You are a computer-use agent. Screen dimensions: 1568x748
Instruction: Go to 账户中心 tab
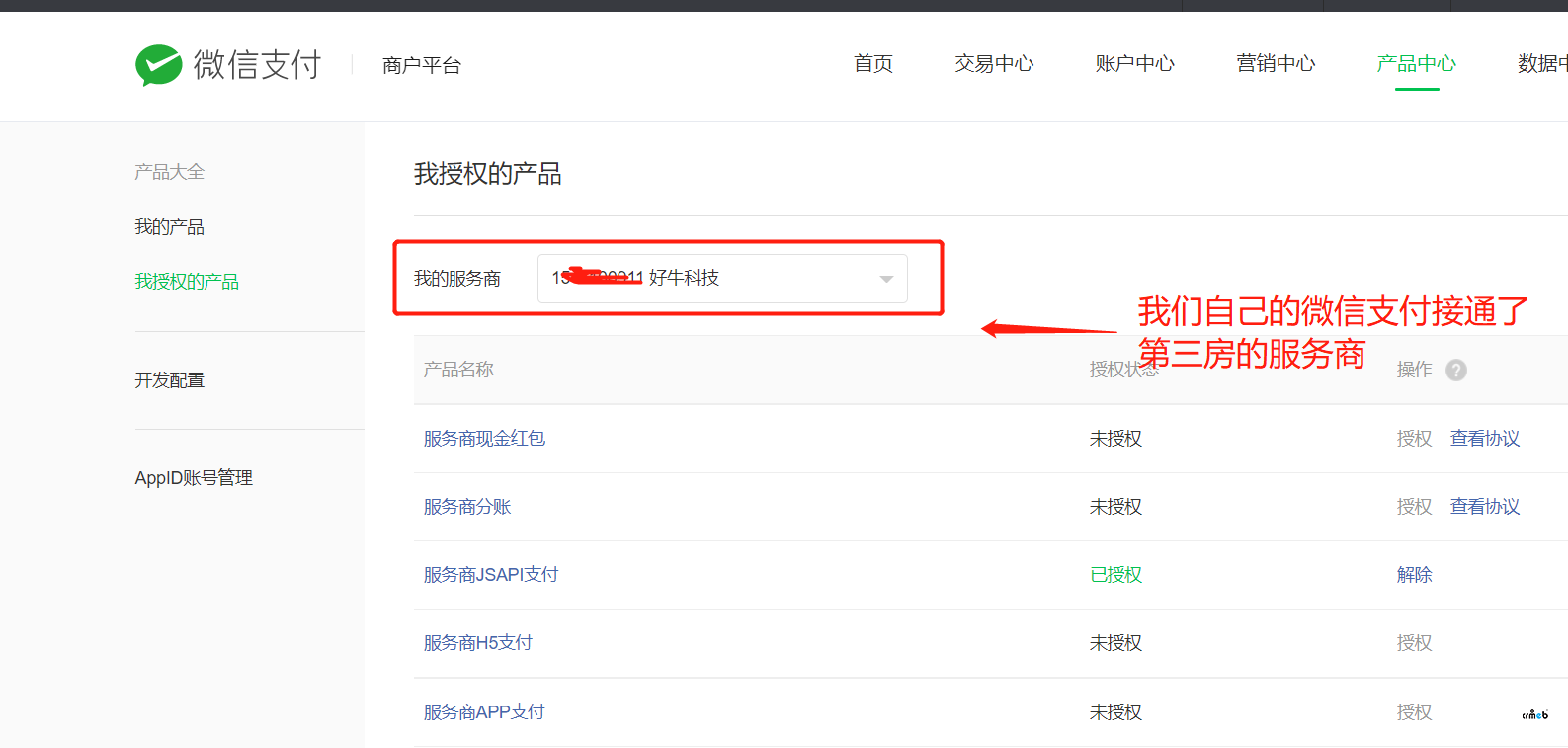1134,64
